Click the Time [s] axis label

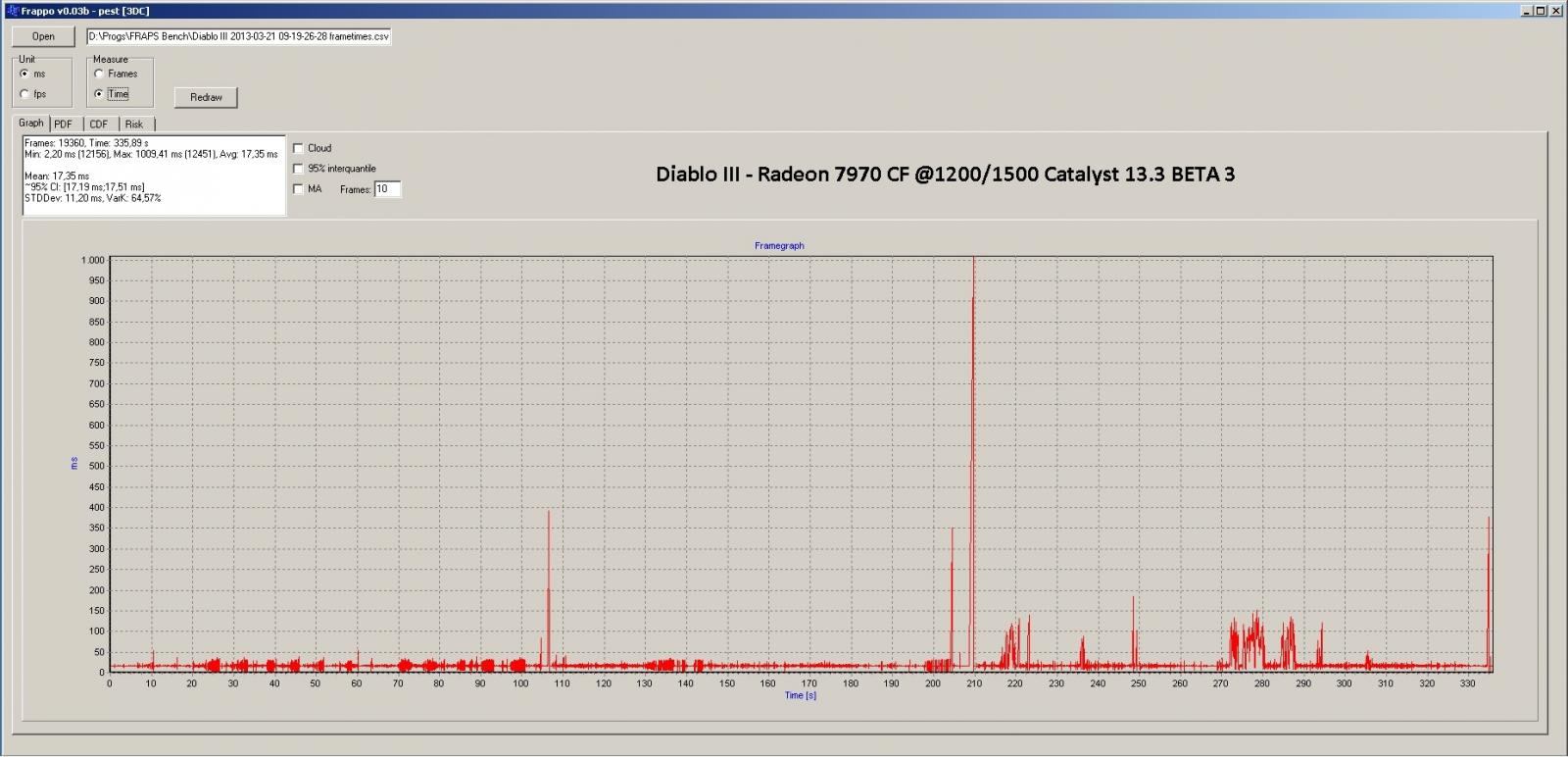point(801,695)
